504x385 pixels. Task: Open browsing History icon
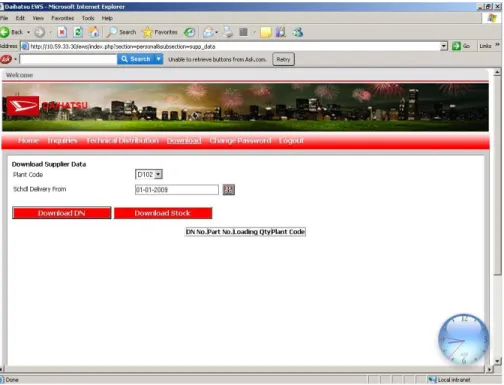pos(190,32)
